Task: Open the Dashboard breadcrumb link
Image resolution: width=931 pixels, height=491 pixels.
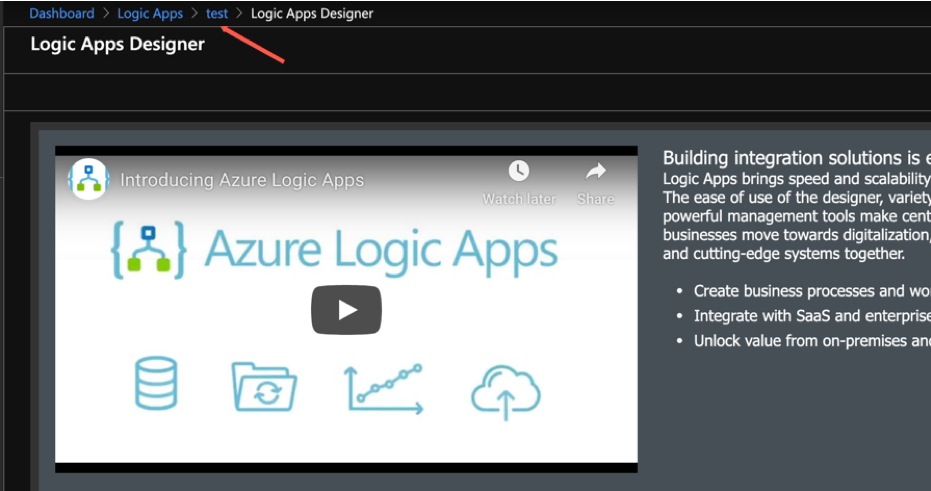Action: 62,13
